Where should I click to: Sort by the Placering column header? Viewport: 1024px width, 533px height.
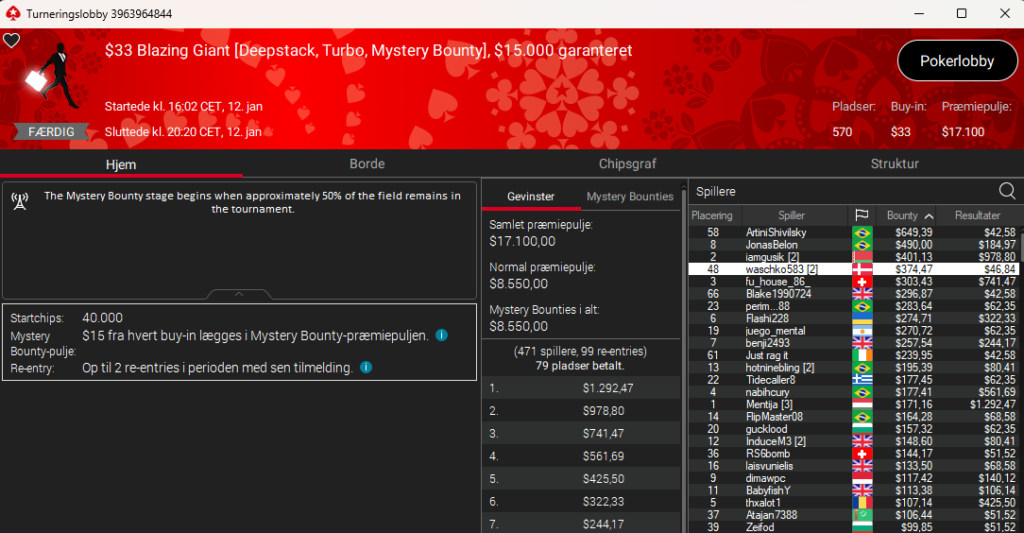coord(712,215)
